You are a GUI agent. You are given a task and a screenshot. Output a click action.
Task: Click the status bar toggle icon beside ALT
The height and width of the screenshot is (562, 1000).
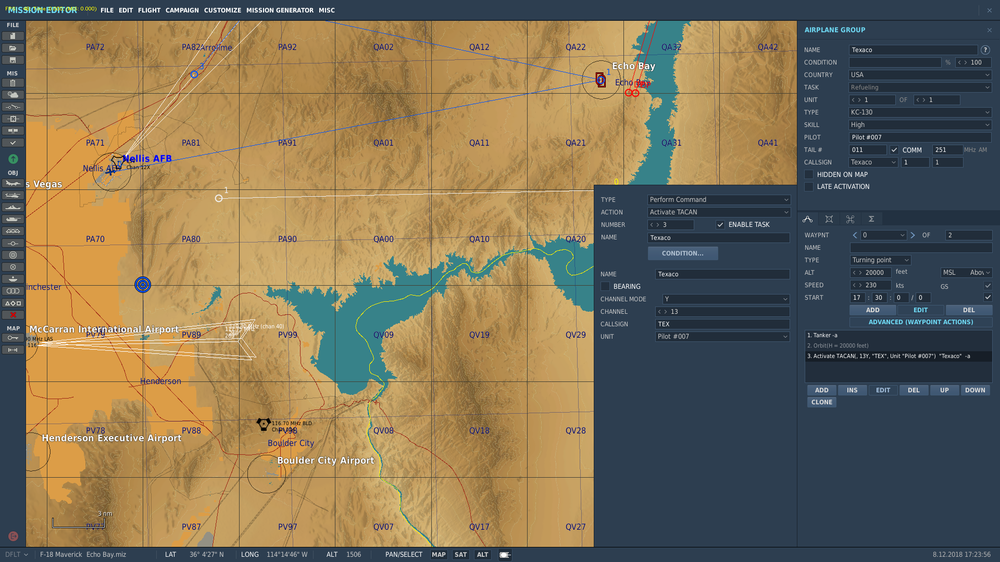tap(504, 555)
